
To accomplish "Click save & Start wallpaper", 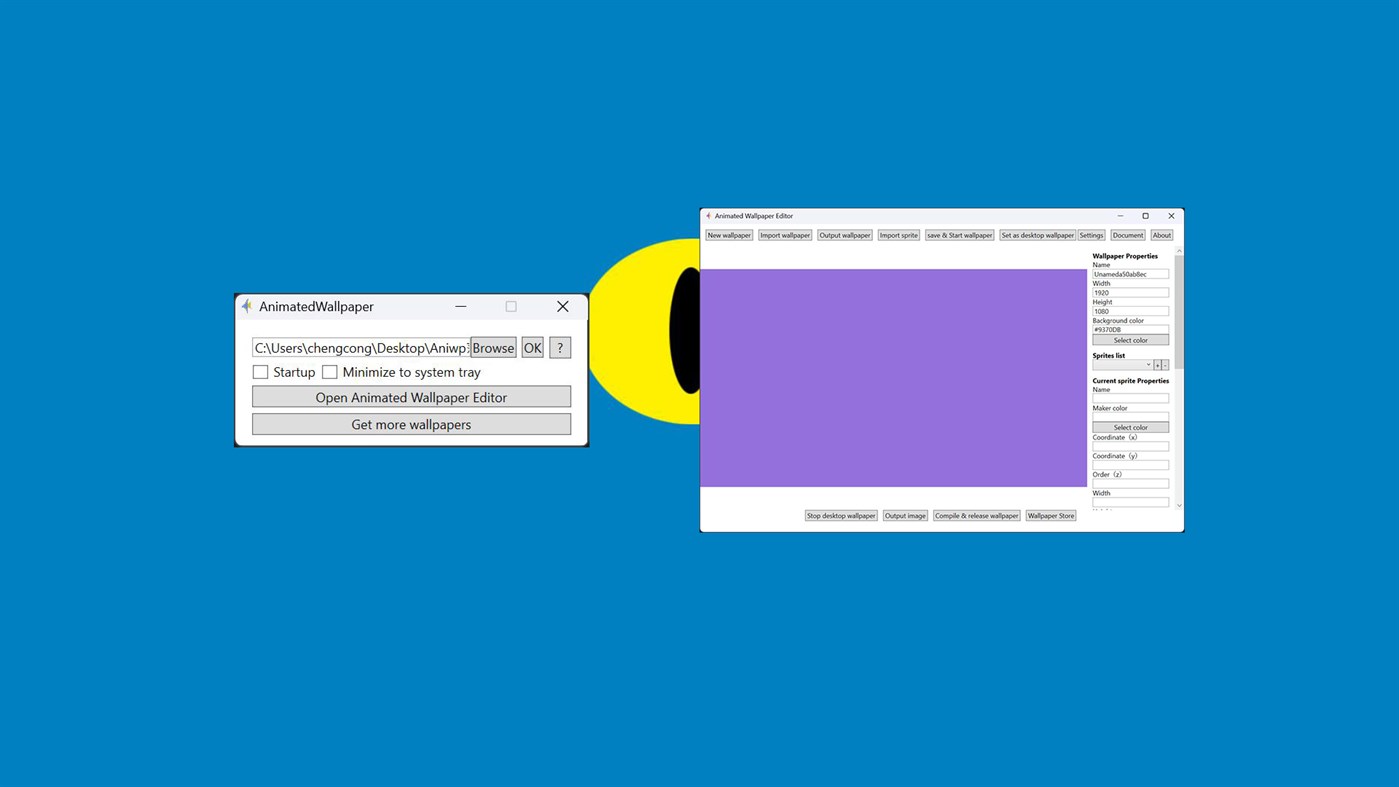I will (x=959, y=234).
